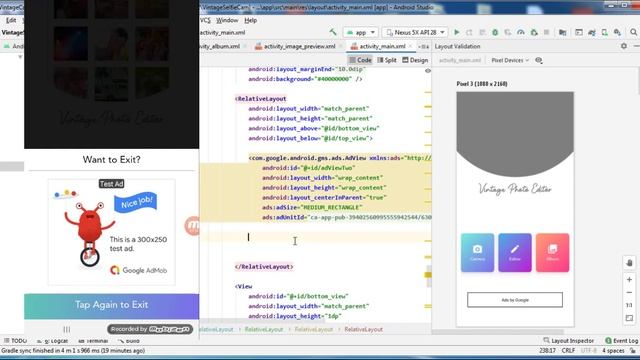The width and height of the screenshot is (640, 360).
Task: Click the Apply Changes and Restart icon
Action: point(469,32)
